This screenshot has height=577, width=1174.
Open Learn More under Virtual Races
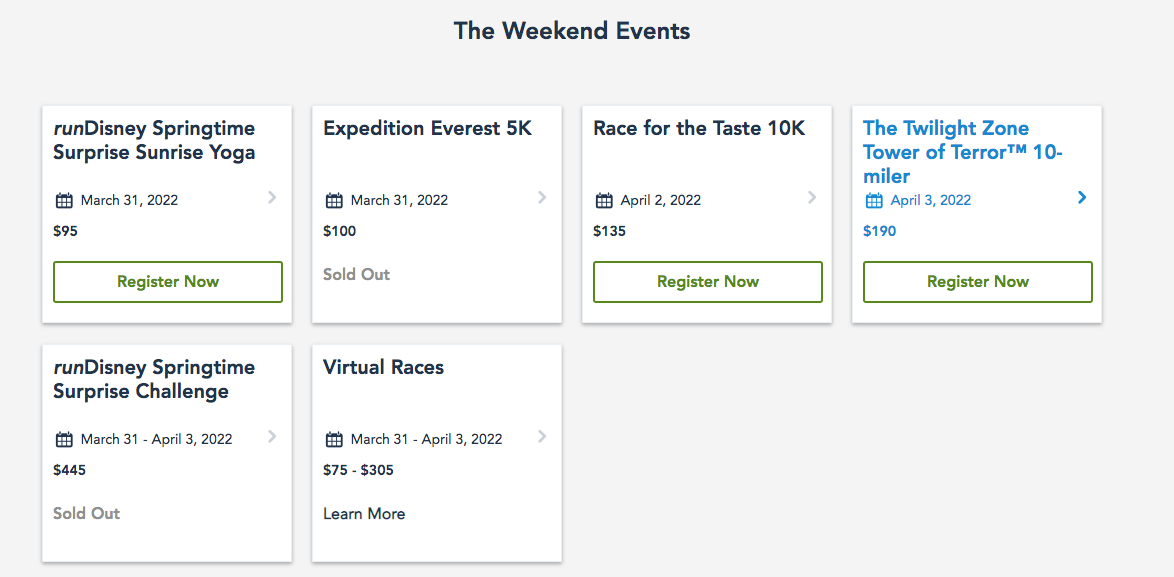pos(364,514)
